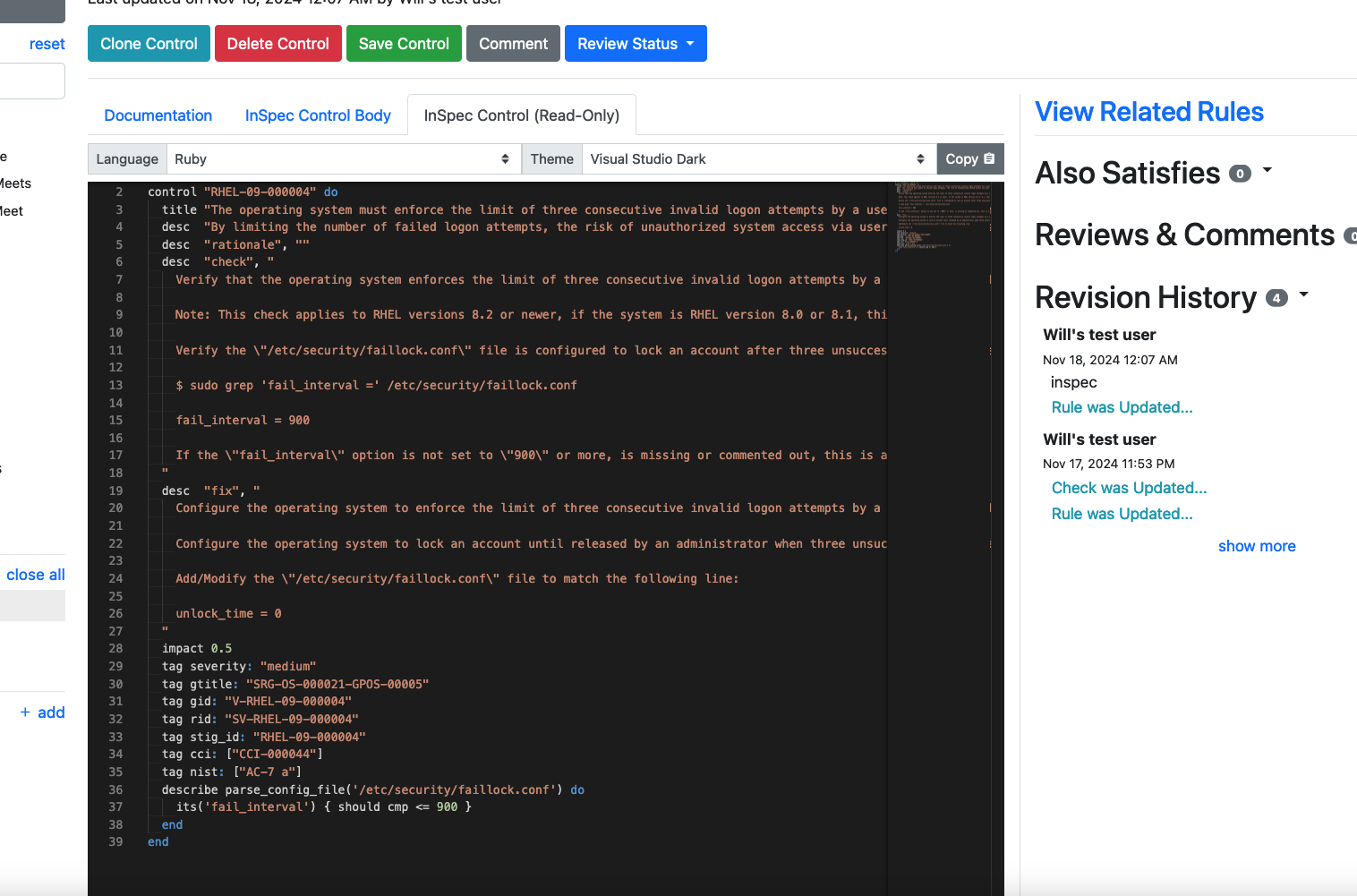The width and height of the screenshot is (1357, 896).
Task: Expand the Also Satisfies section
Action: tap(1267, 170)
